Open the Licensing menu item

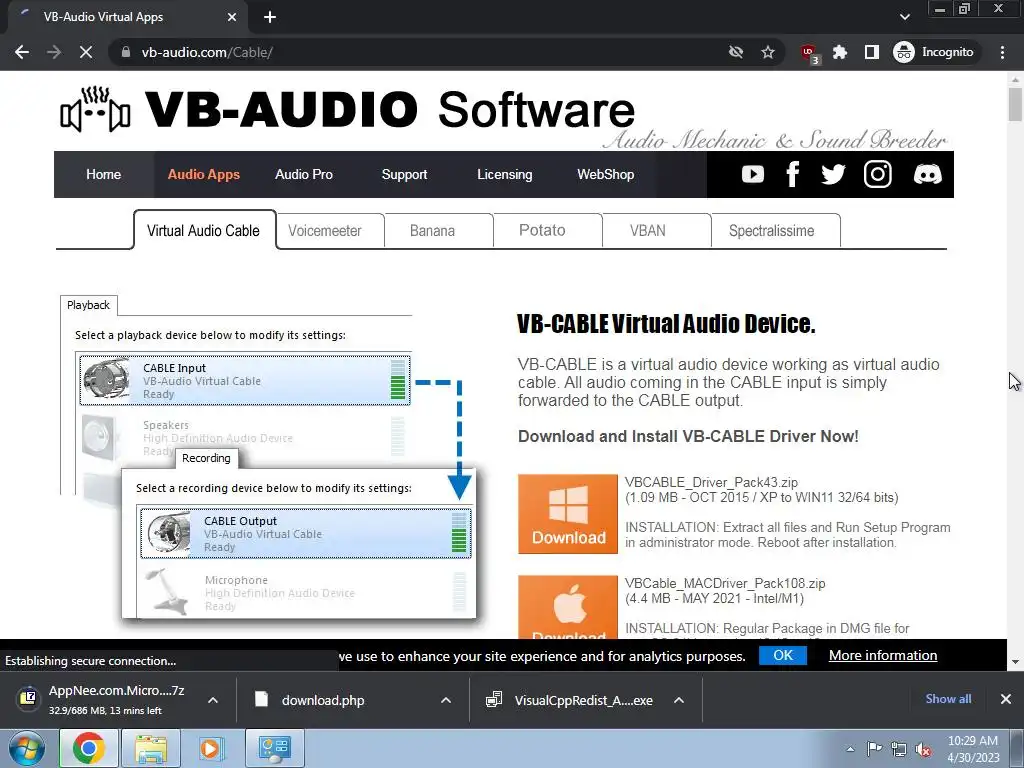[x=504, y=174]
